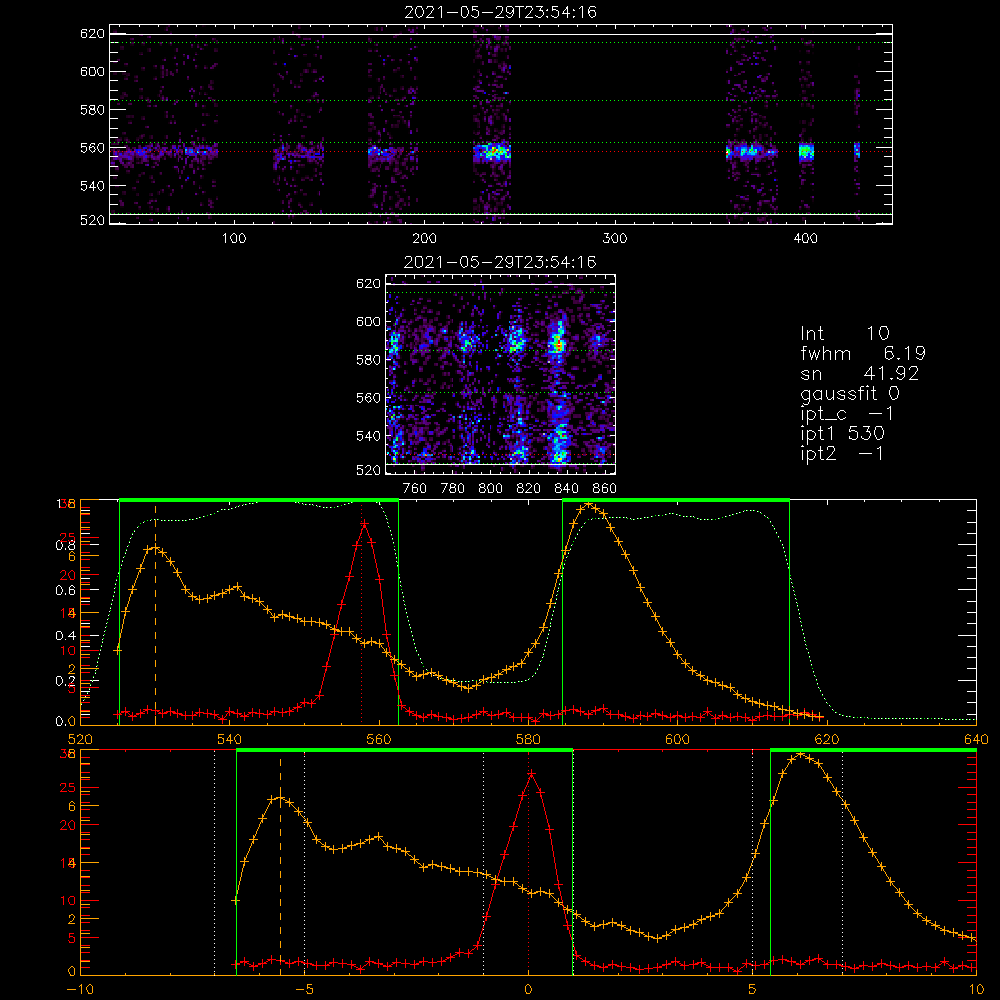Click x-axis label "-10" of the bottom plot

point(80,989)
